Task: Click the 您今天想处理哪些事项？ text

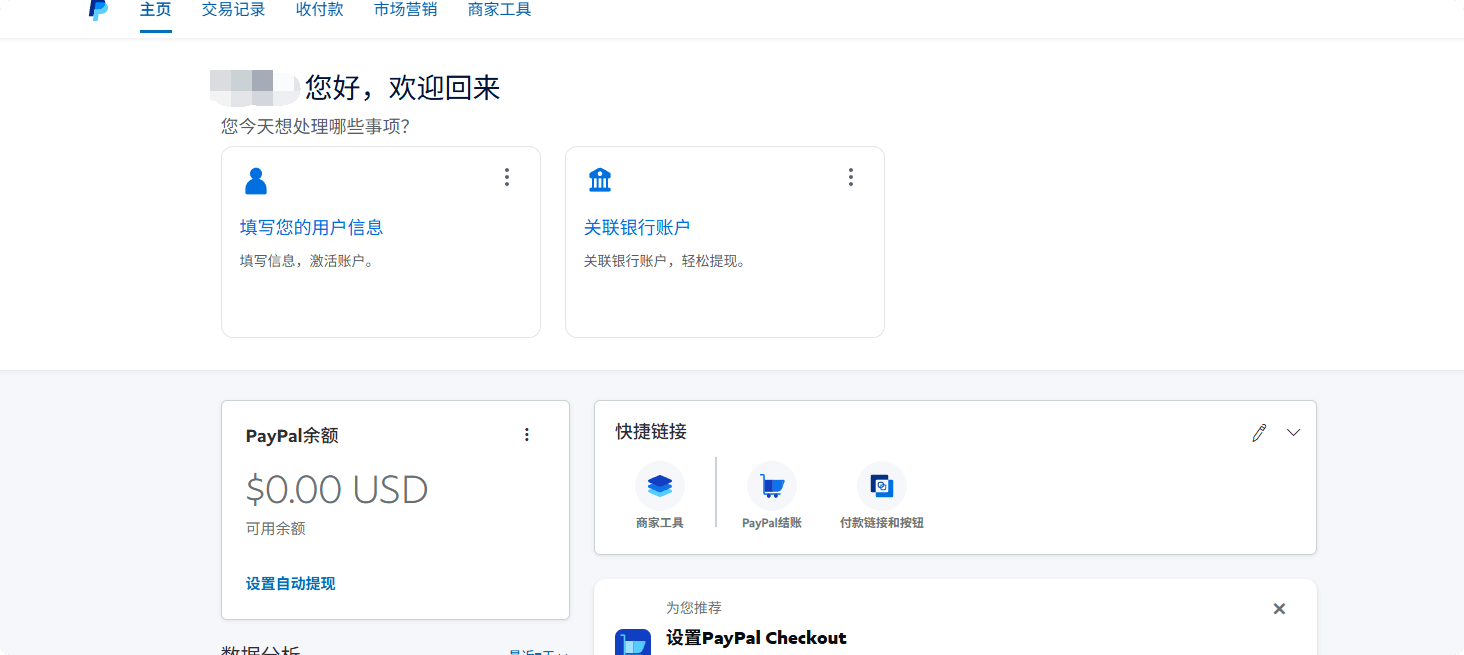Action: point(316,127)
